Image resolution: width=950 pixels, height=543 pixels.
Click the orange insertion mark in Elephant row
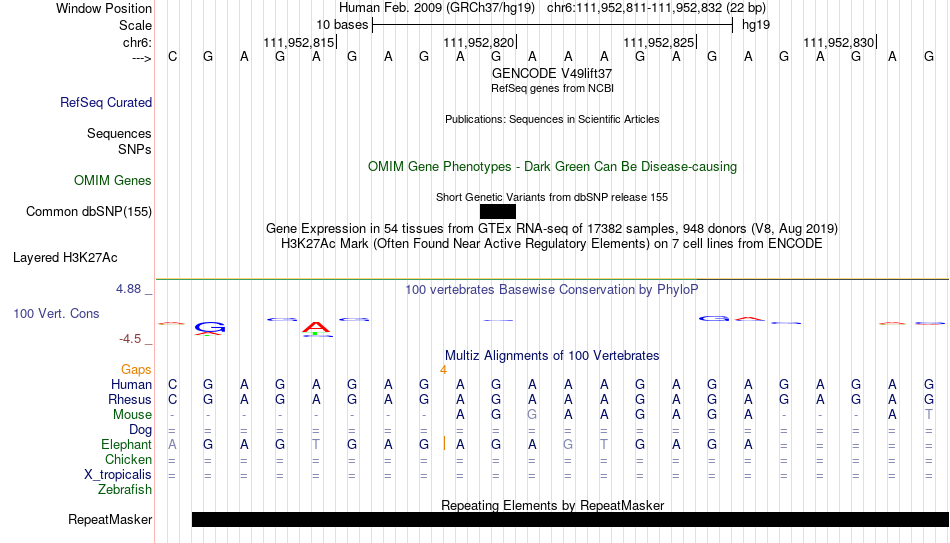(444, 444)
